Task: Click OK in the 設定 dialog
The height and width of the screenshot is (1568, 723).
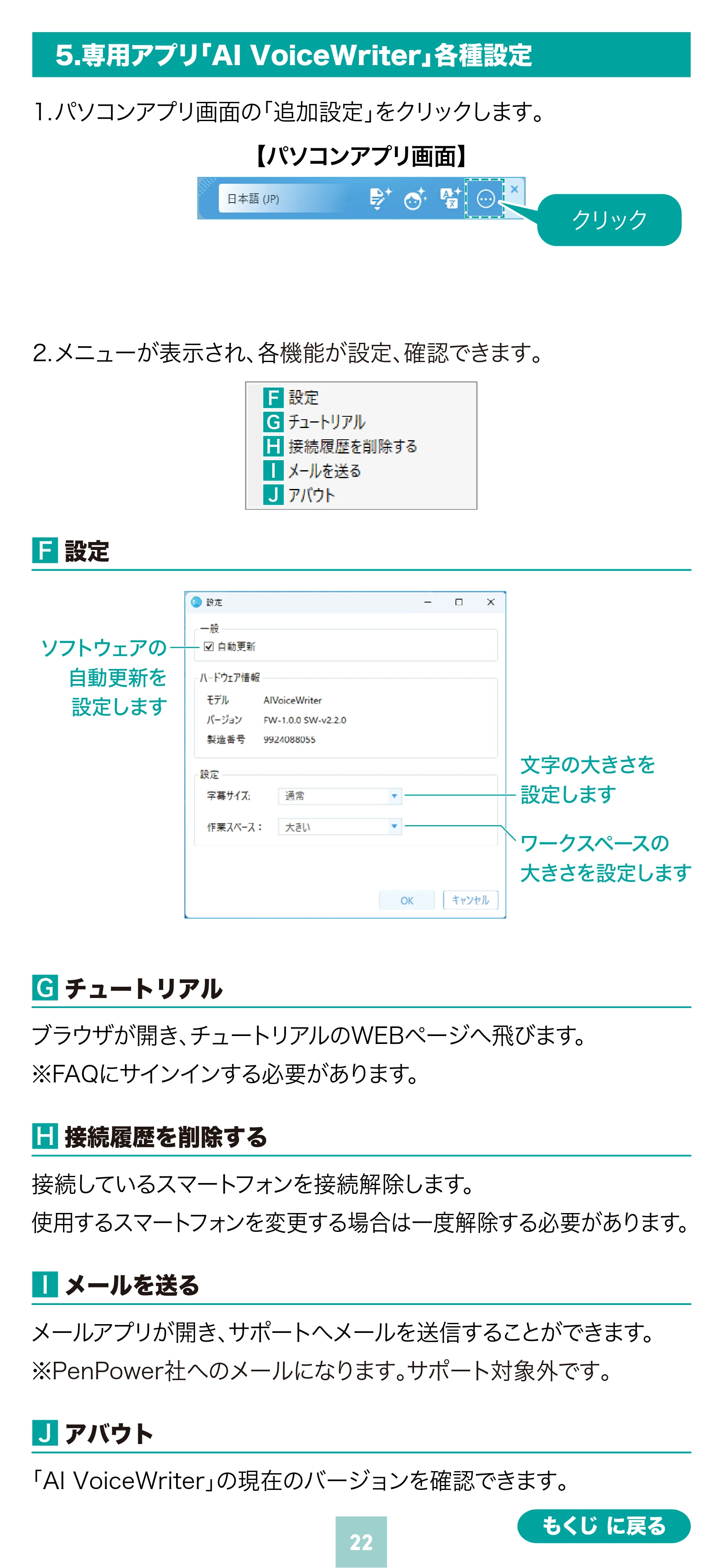Action: pyautogui.click(x=407, y=900)
